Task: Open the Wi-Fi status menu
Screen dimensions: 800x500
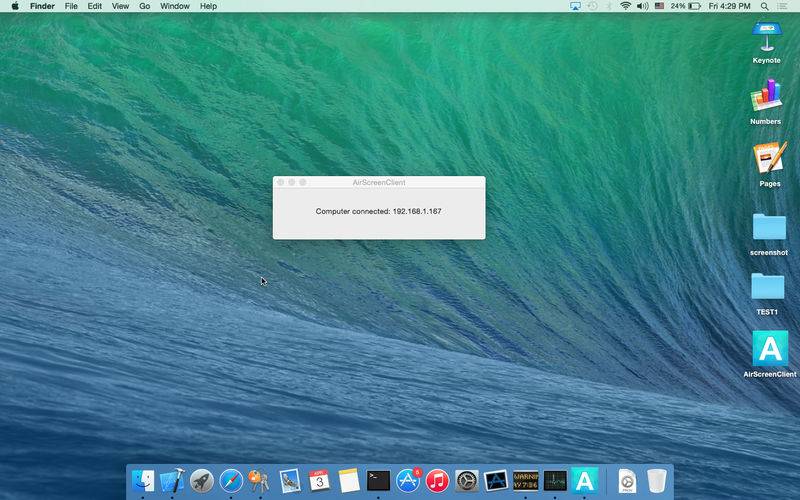Action: tap(626, 6)
